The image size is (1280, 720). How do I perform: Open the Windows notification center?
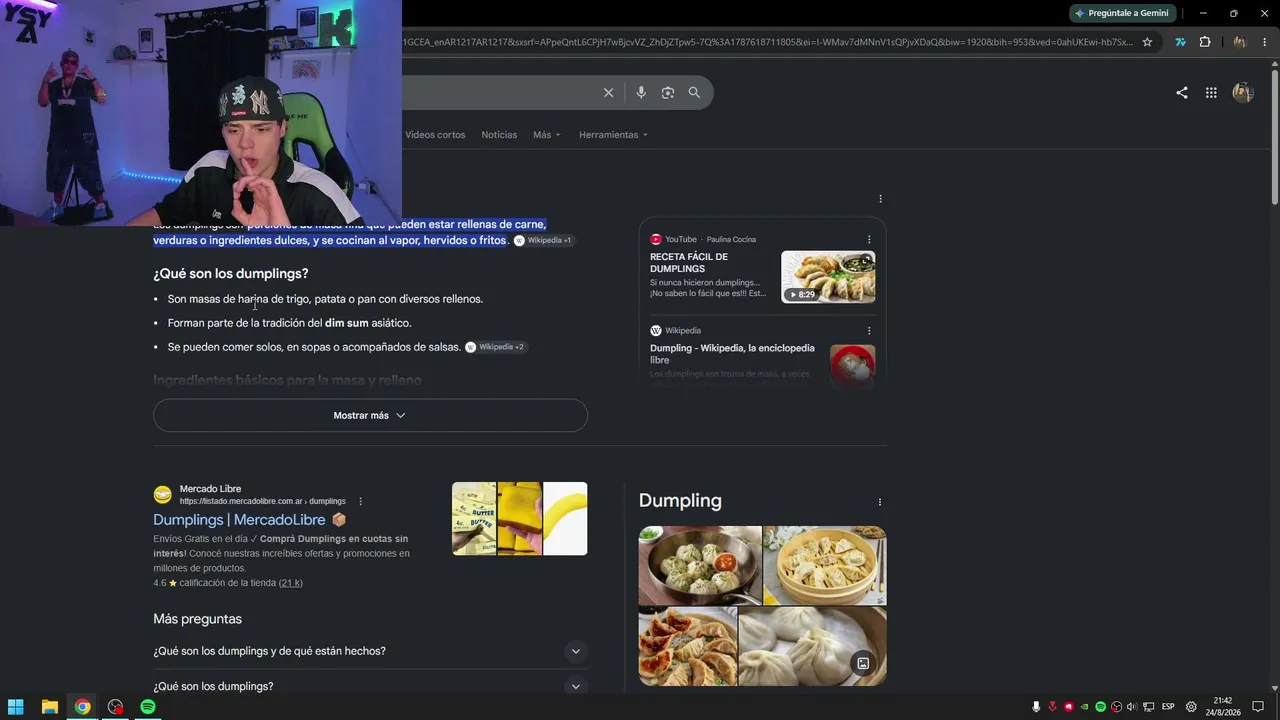1258,707
